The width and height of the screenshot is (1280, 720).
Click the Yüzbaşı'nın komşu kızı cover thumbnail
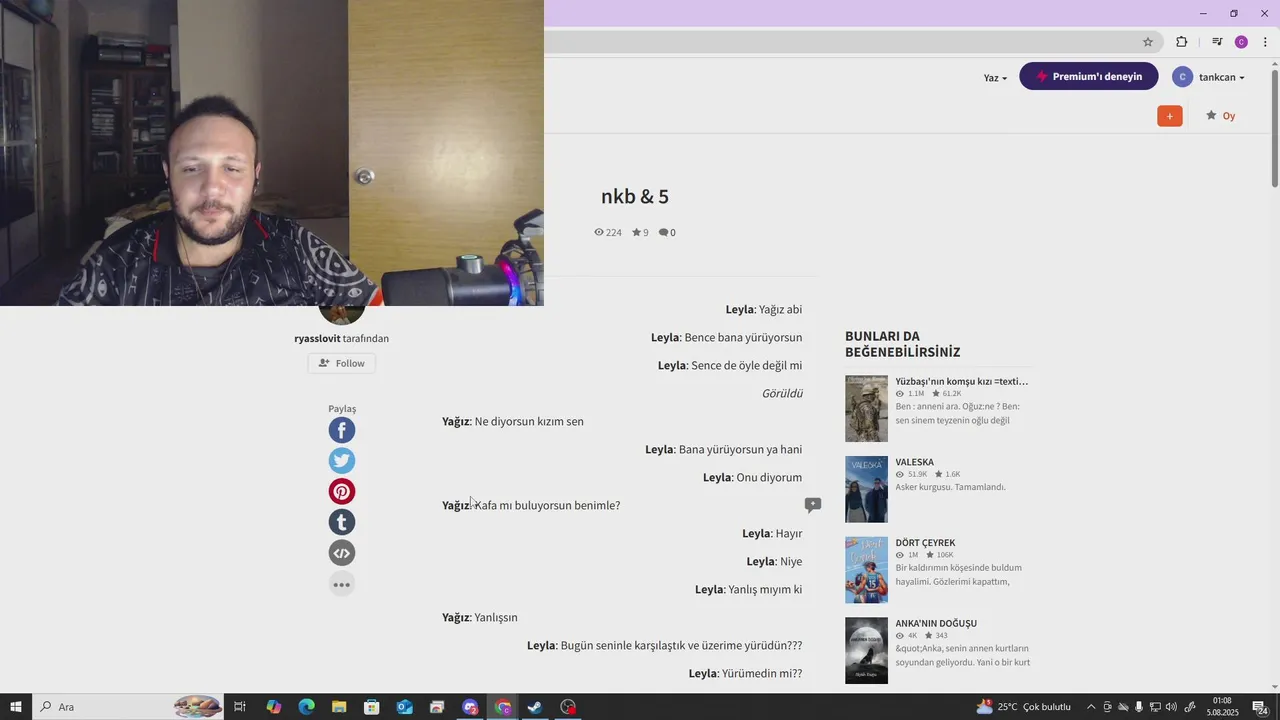[x=866, y=409]
